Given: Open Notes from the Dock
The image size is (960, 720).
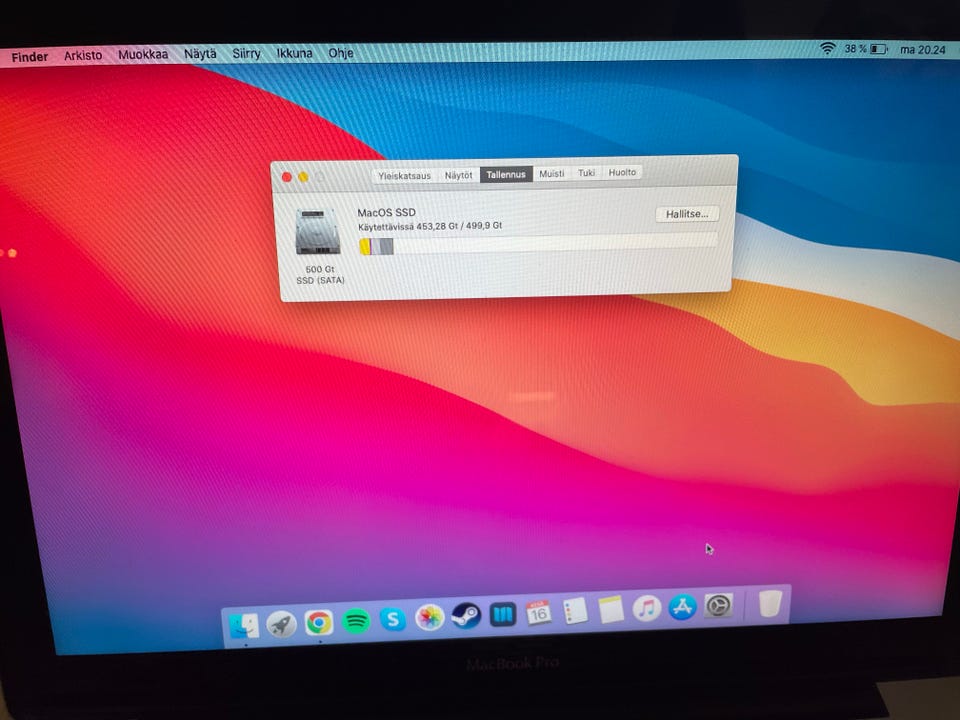Looking at the screenshot, I should click(611, 609).
